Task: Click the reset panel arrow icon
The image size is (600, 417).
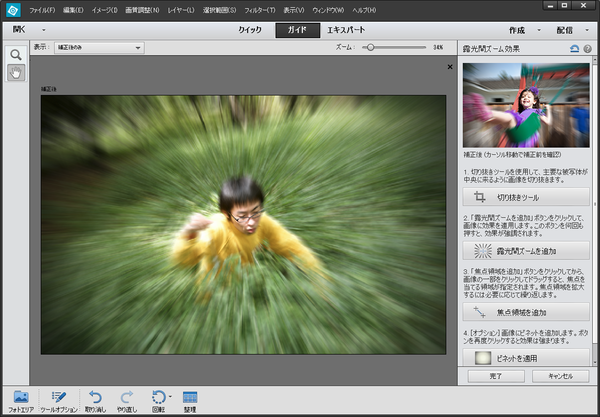Action: click(x=574, y=49)
